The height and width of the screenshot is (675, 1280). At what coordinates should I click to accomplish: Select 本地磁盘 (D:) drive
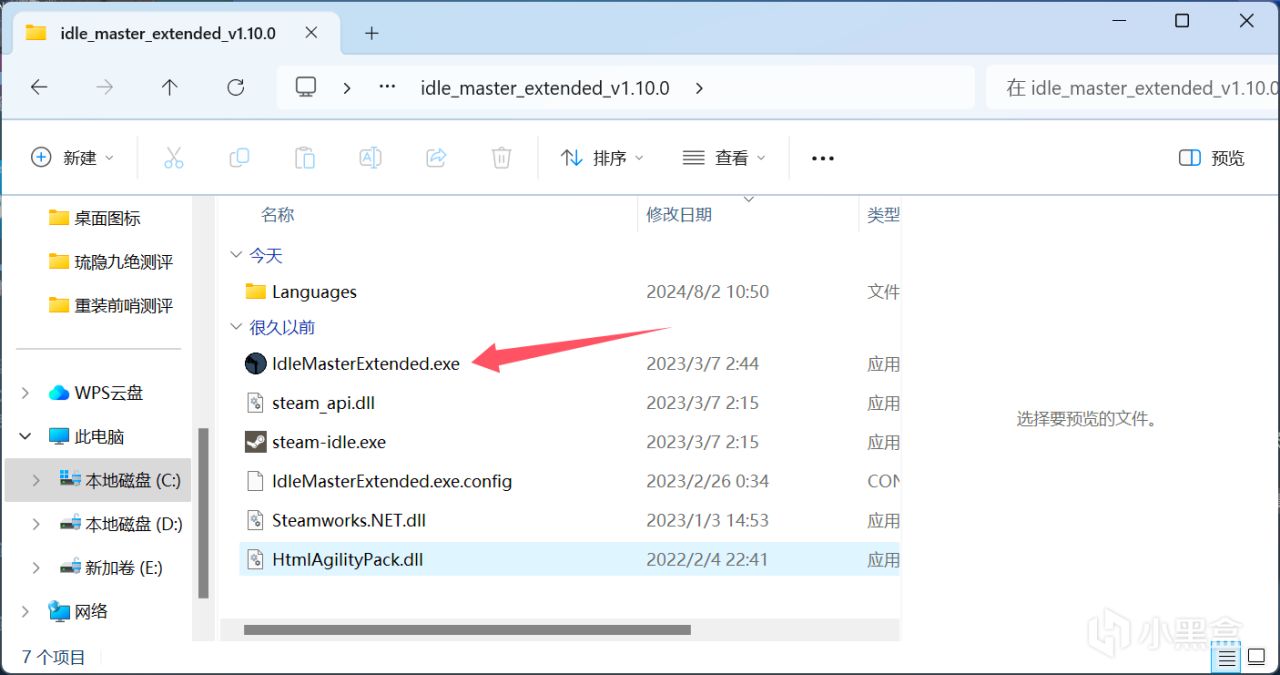tap(121, 524)
